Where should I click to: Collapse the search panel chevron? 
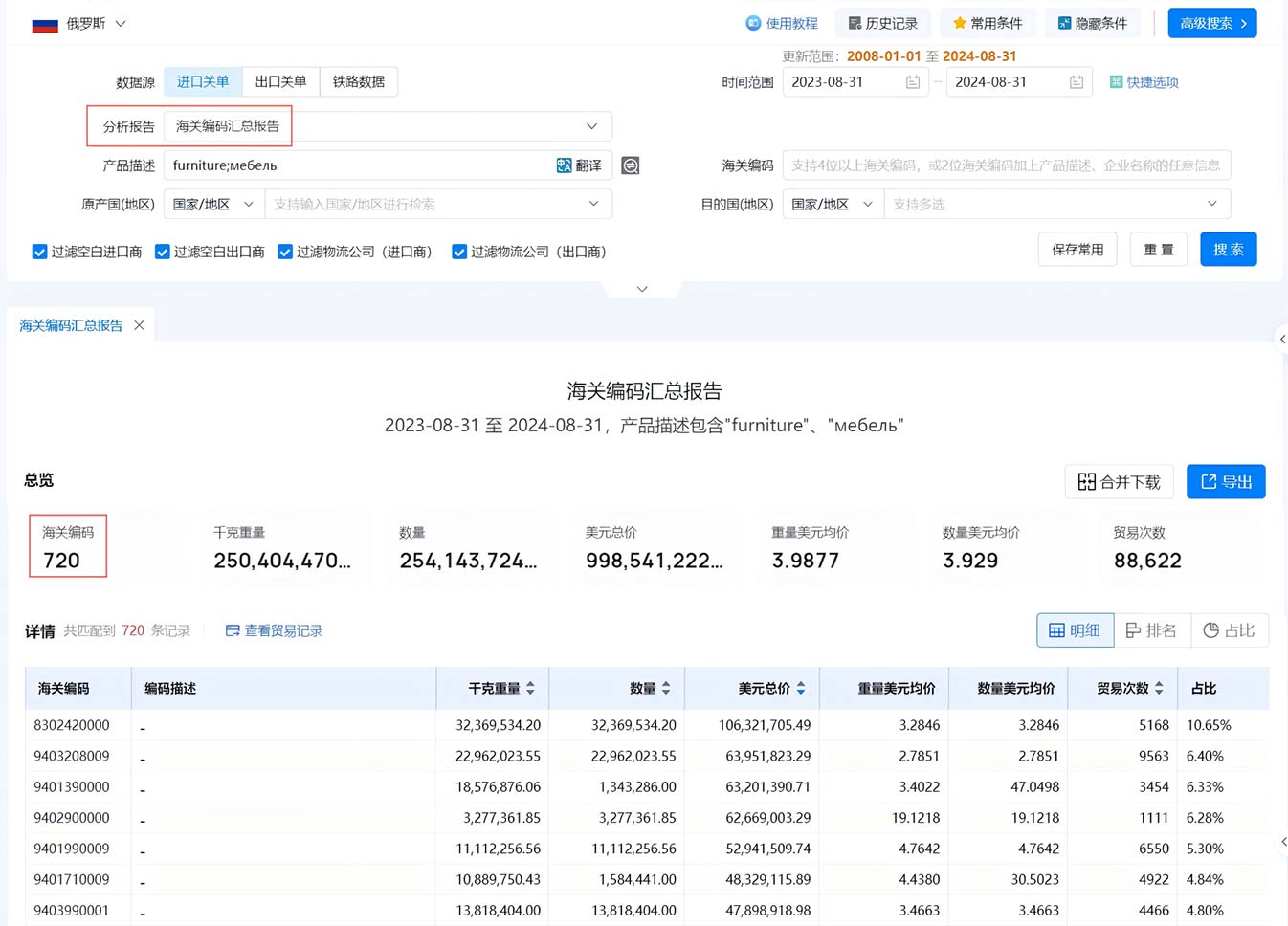pos(642,289)
